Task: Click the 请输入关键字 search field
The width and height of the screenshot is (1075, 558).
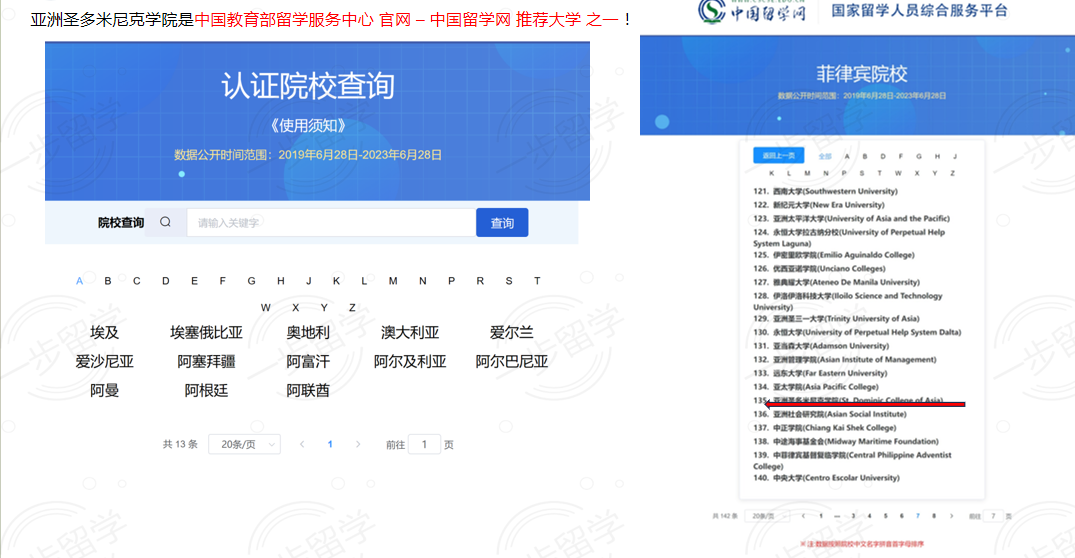Action: click(331, 223)
